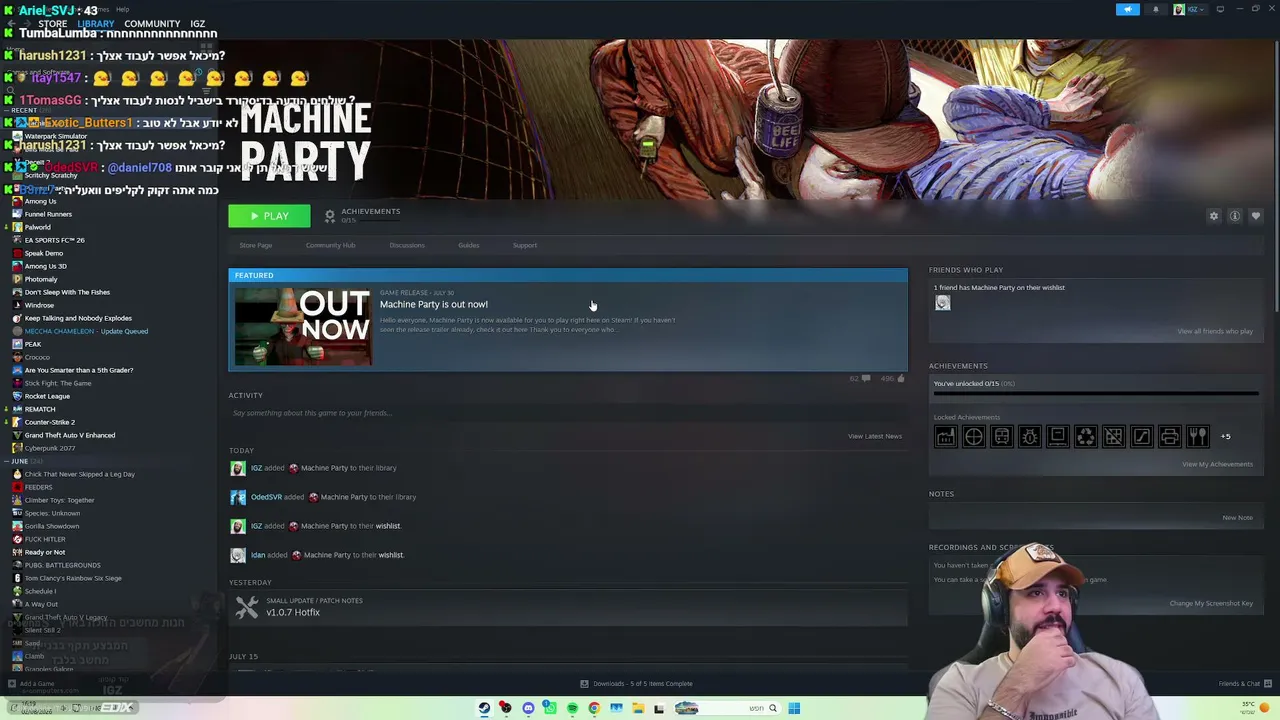Open the game info icon
The image size is (1280, 720).
(1235, 216)
